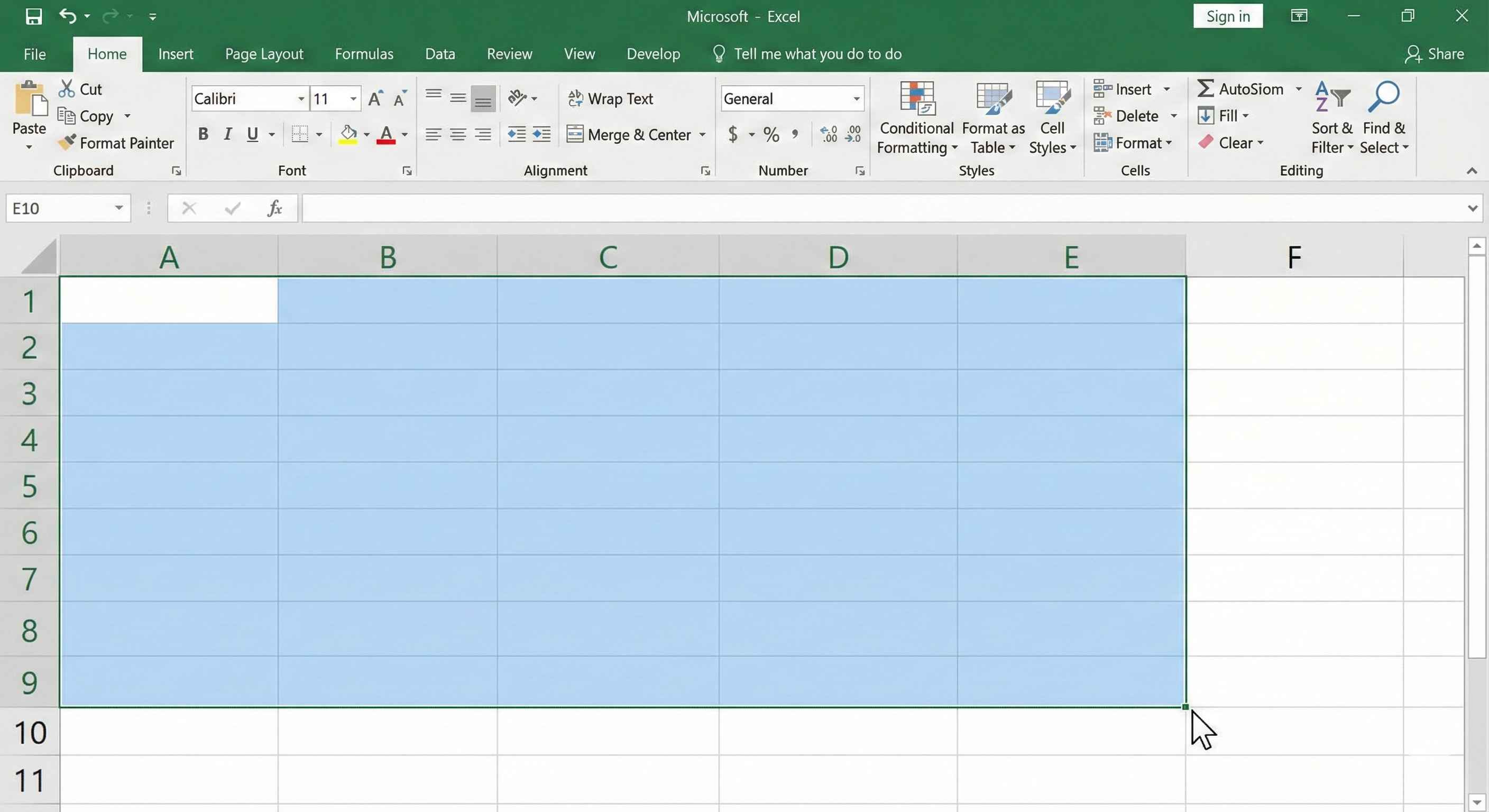The height and width of the screenshot is (812, 1489).
Task: Toggle Wrap Text on selection
Action: pyautogui.click(x=610, y=99)
